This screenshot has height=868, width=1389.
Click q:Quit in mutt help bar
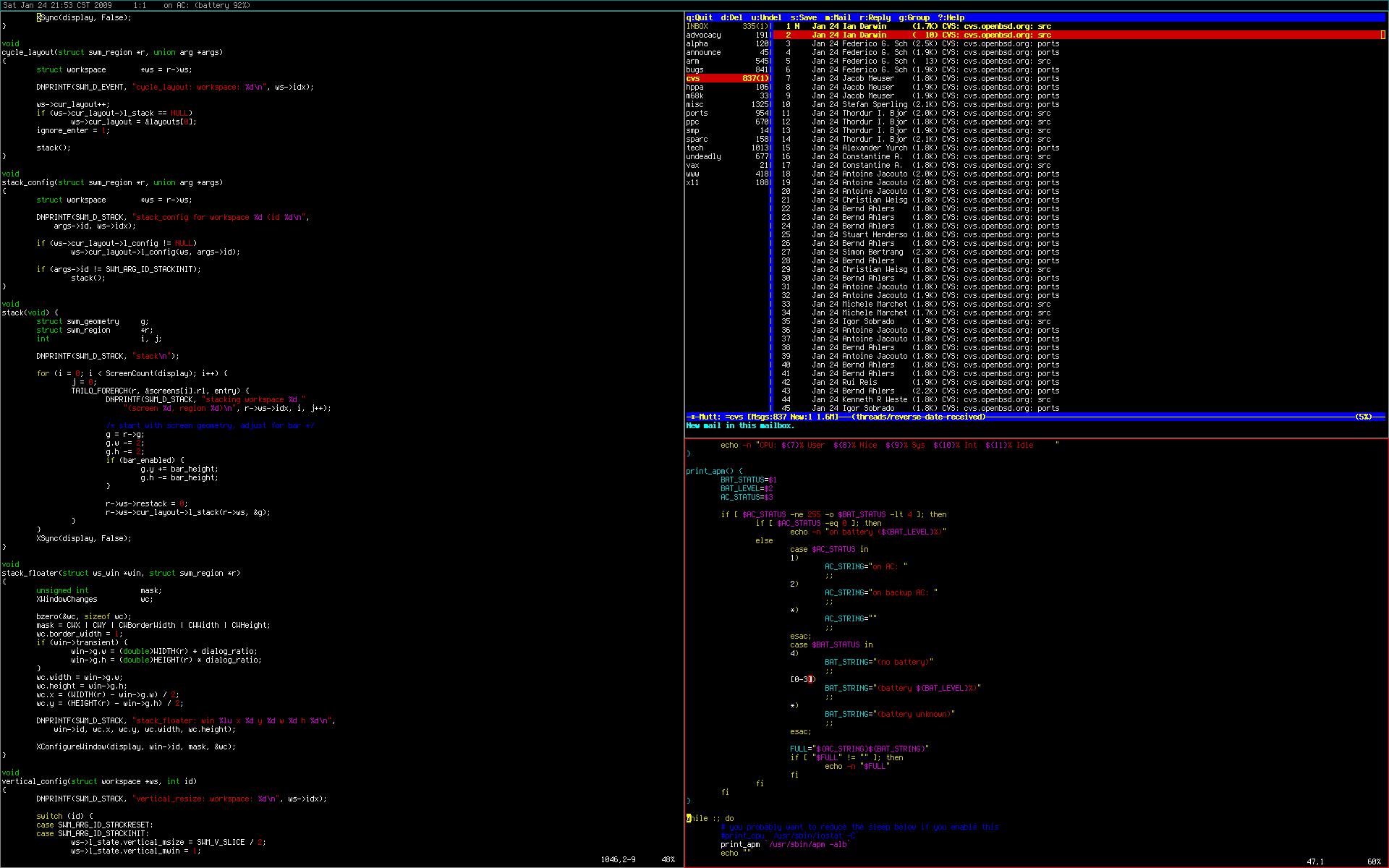coord(700,17)
